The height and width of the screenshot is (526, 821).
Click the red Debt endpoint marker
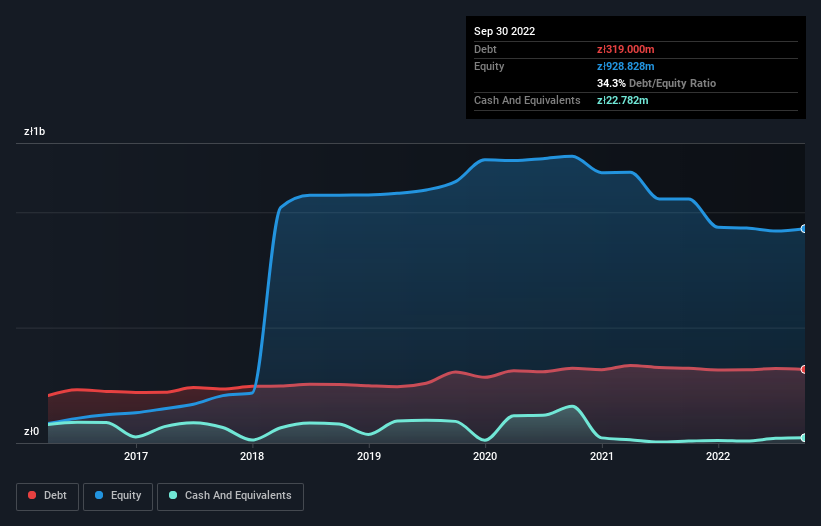pos(804,370)
